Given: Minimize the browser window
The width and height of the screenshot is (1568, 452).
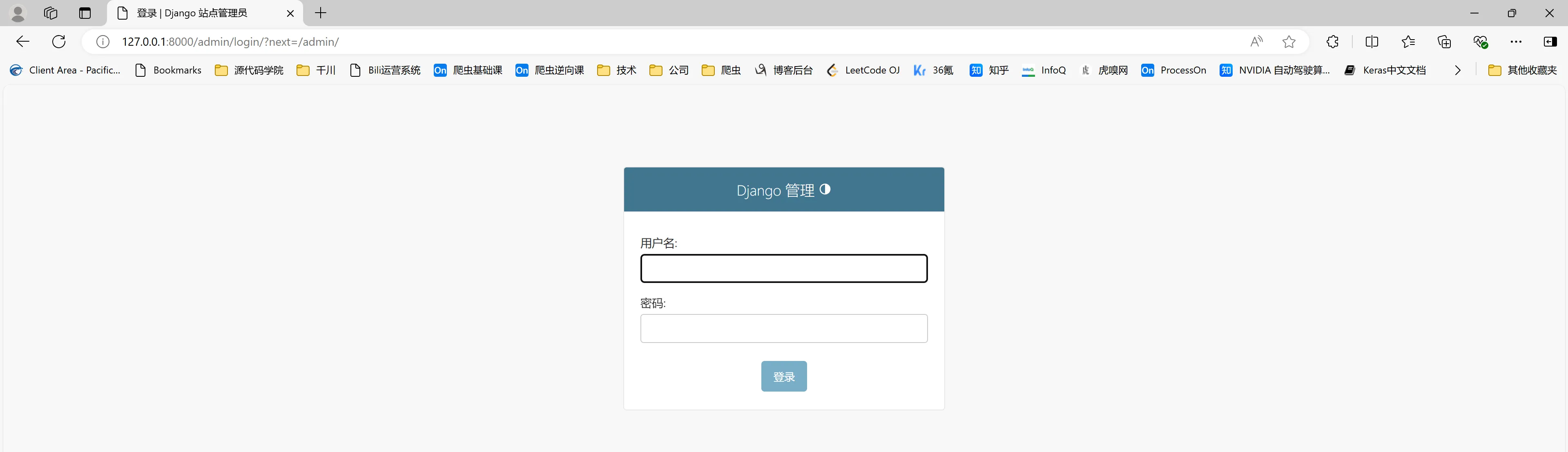Looking at the screenshot, I should (x=1474, y=13).
